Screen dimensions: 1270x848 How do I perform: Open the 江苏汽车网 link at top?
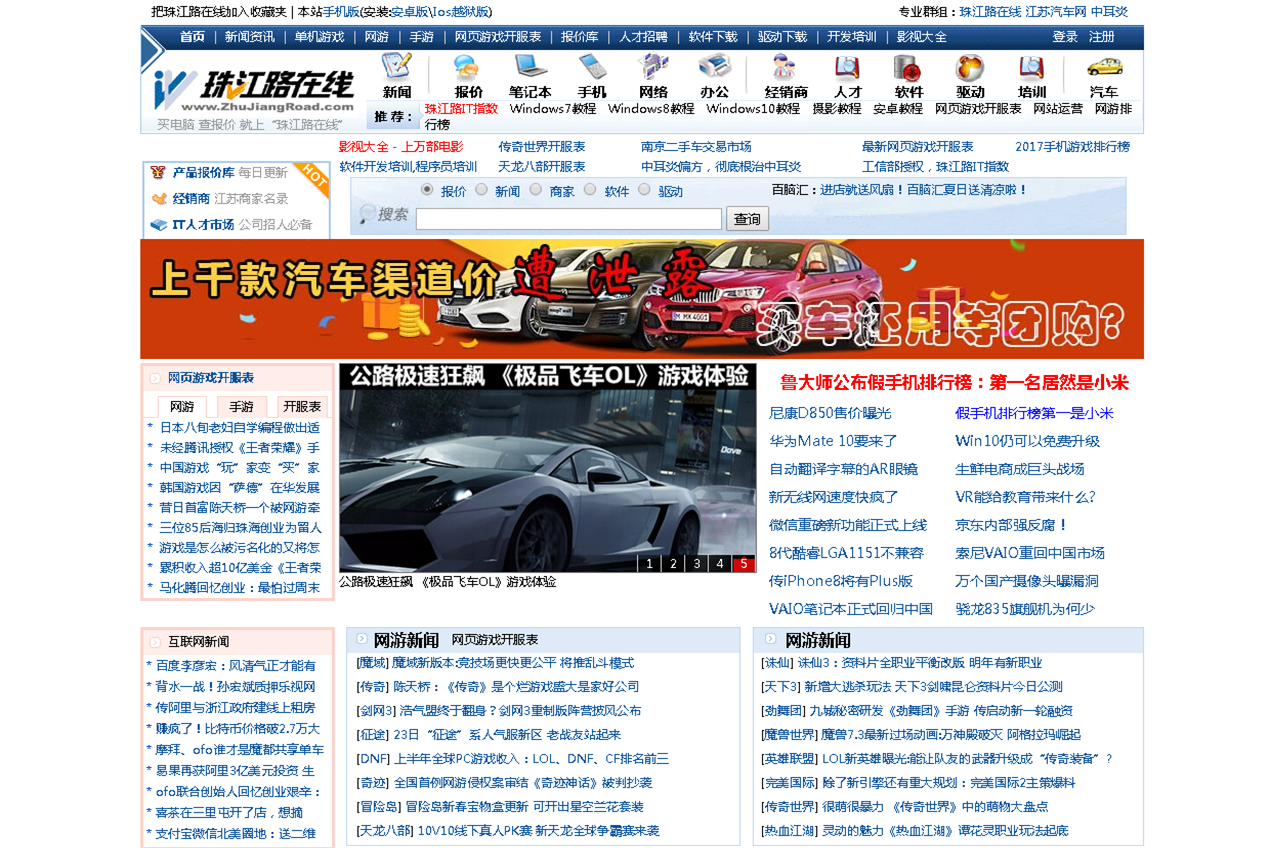(x=1056, y=12)
